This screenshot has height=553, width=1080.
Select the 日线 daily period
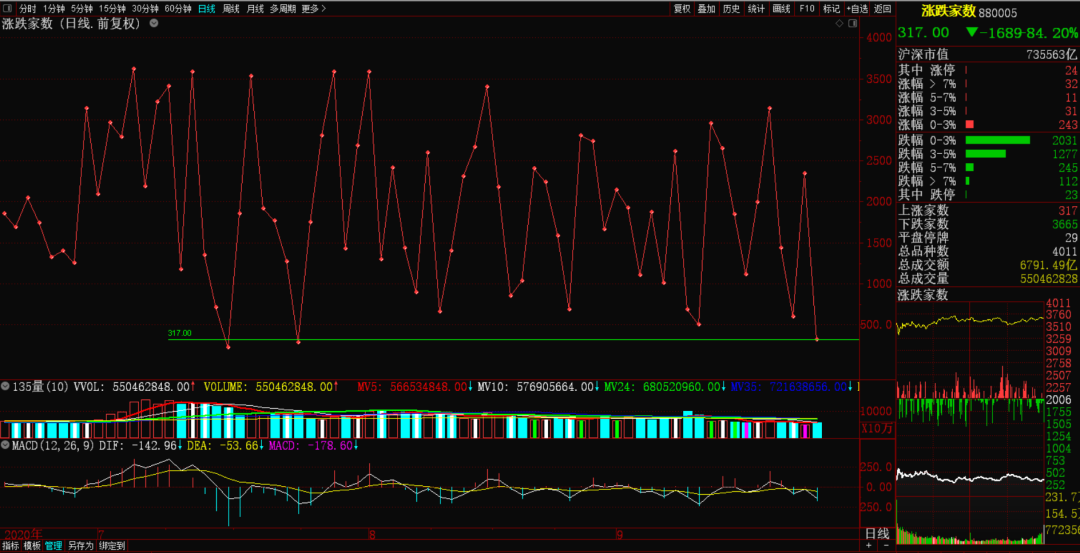tap(207, 9)
